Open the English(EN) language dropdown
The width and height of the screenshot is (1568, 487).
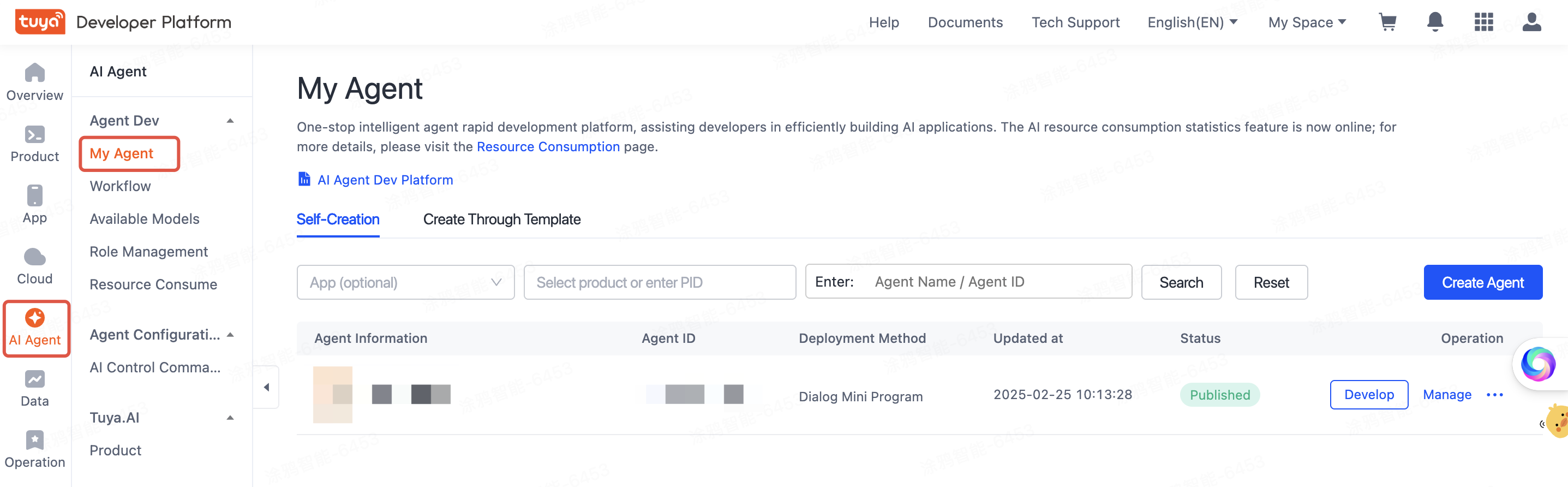click(1192, 22)
